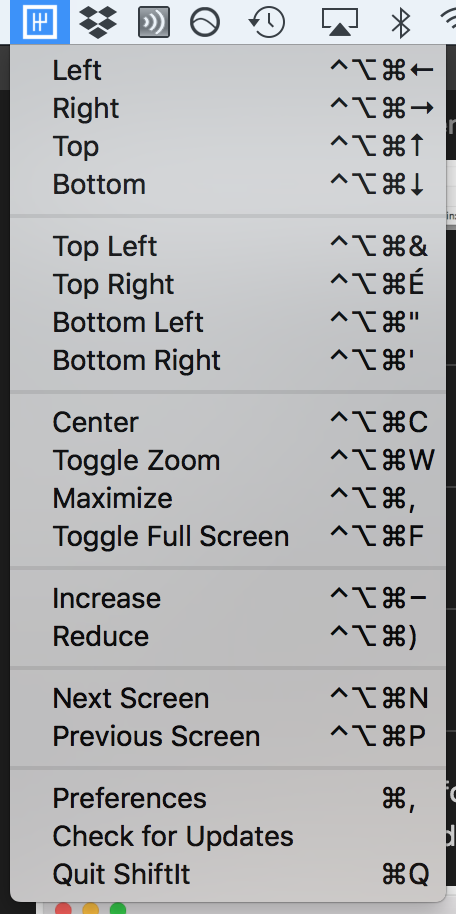
Task: Choose Maximize from the menu
Action: pyautogui.click(x=228, y=498)
